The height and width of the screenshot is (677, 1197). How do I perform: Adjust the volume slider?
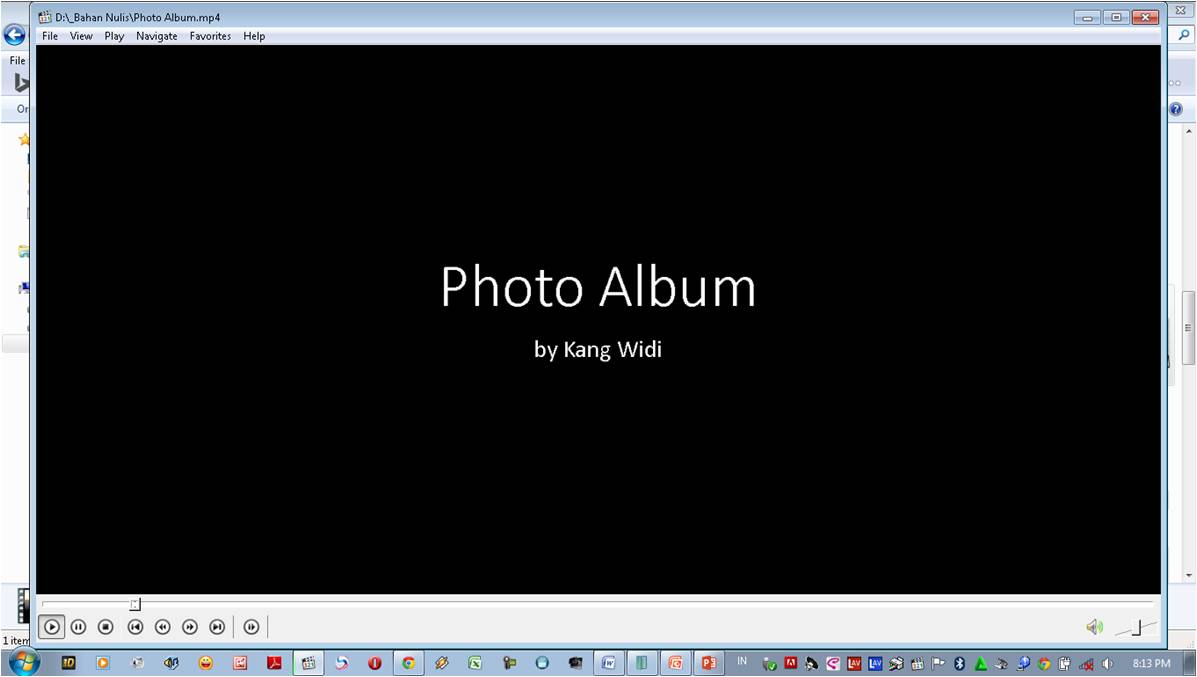tap(1135, 629)
